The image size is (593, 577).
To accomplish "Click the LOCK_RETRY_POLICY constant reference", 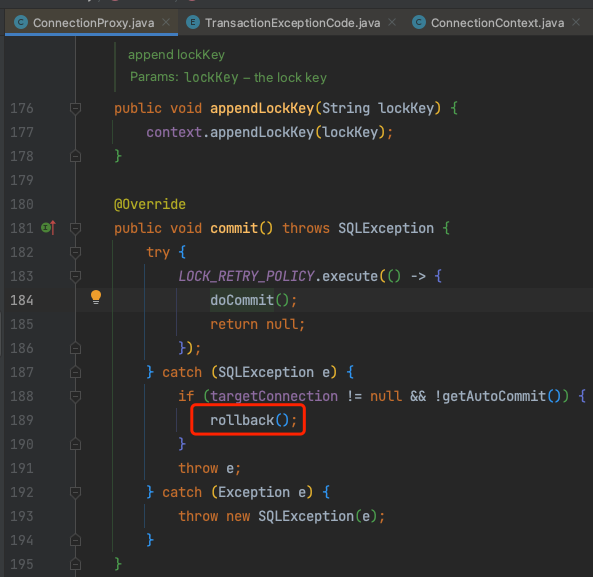I will (246, 276).
